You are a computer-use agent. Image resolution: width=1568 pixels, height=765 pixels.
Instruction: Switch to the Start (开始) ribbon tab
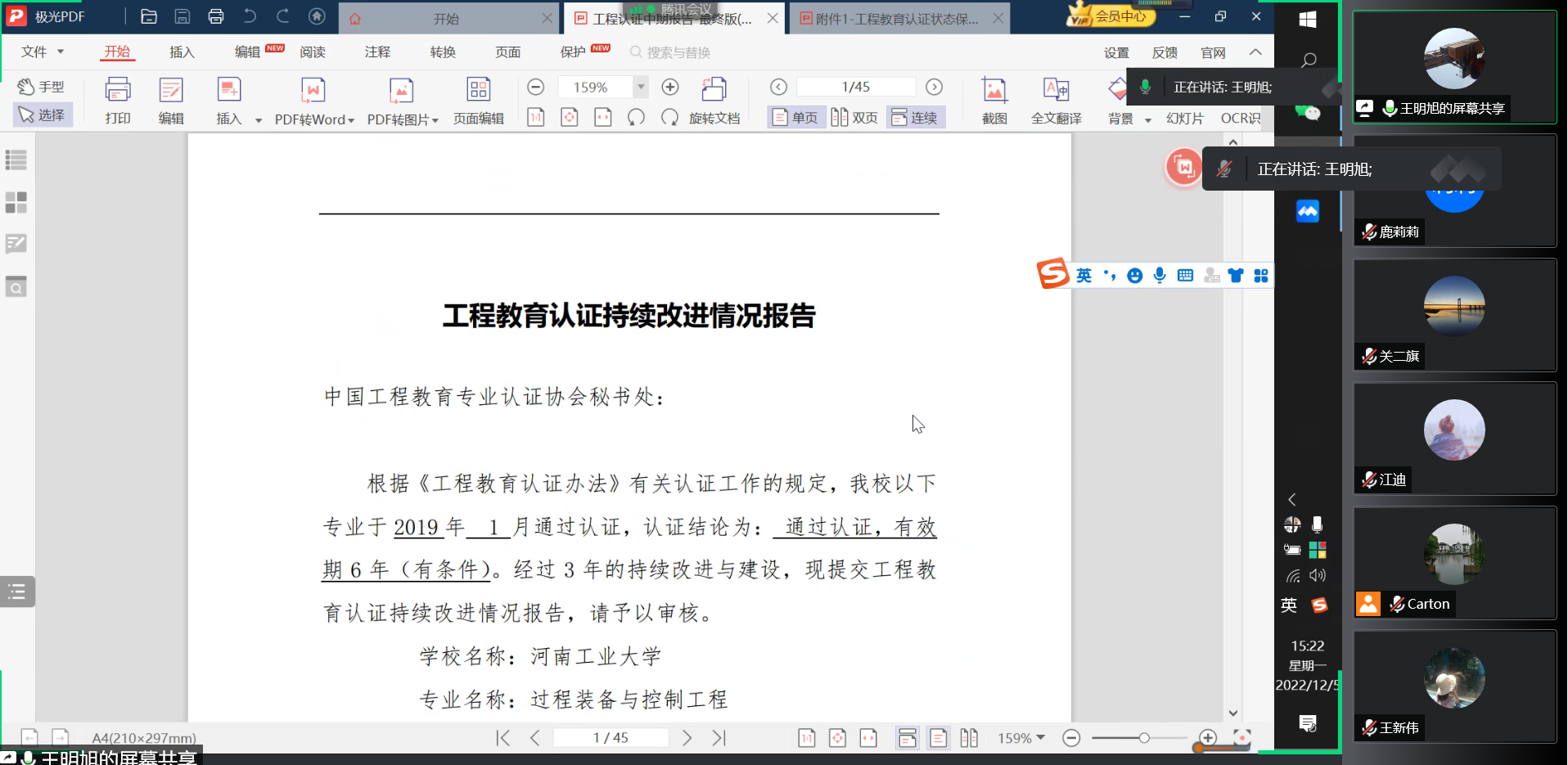(x=117, y=52)
